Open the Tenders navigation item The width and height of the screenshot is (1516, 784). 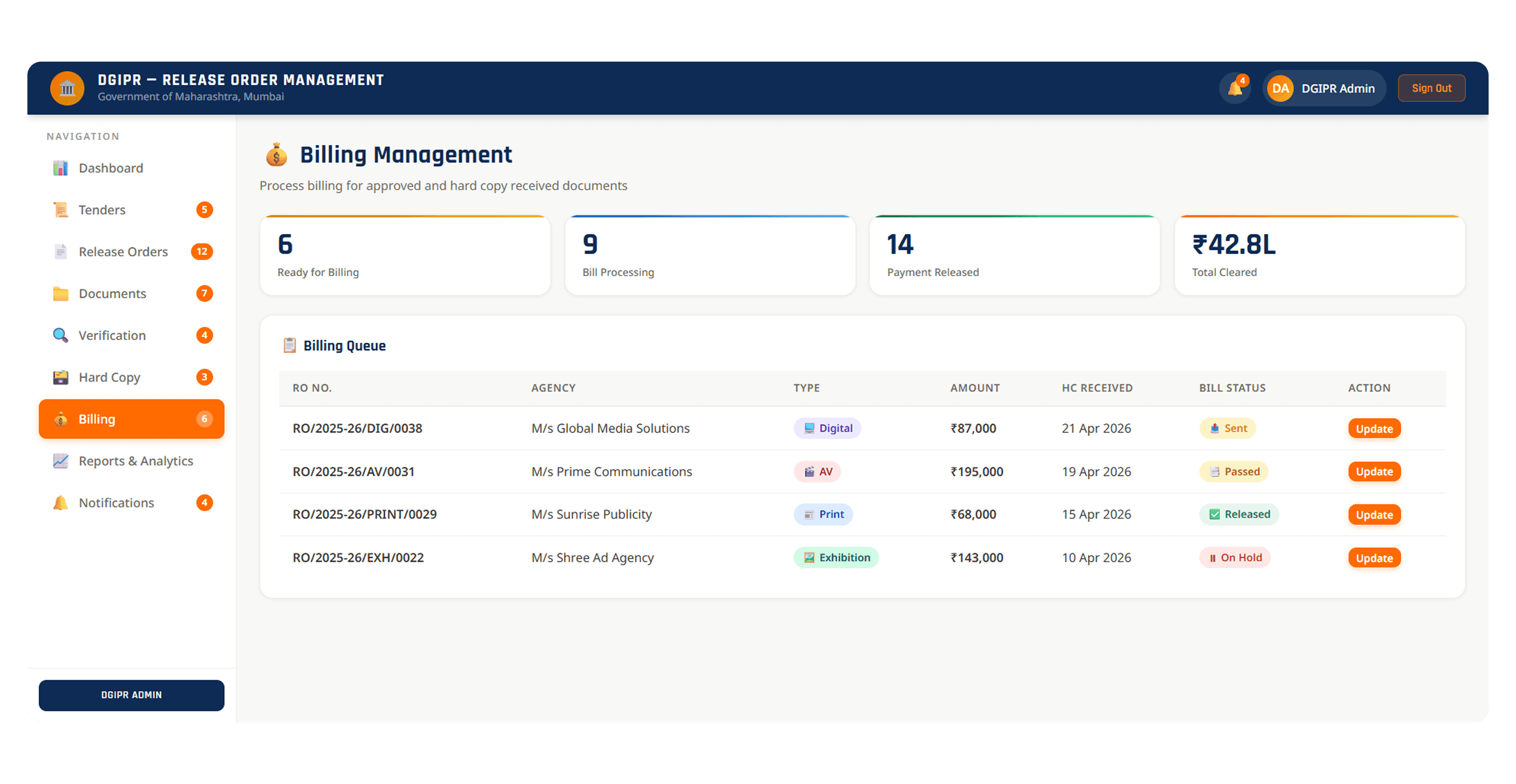click(x=131, y=210)
